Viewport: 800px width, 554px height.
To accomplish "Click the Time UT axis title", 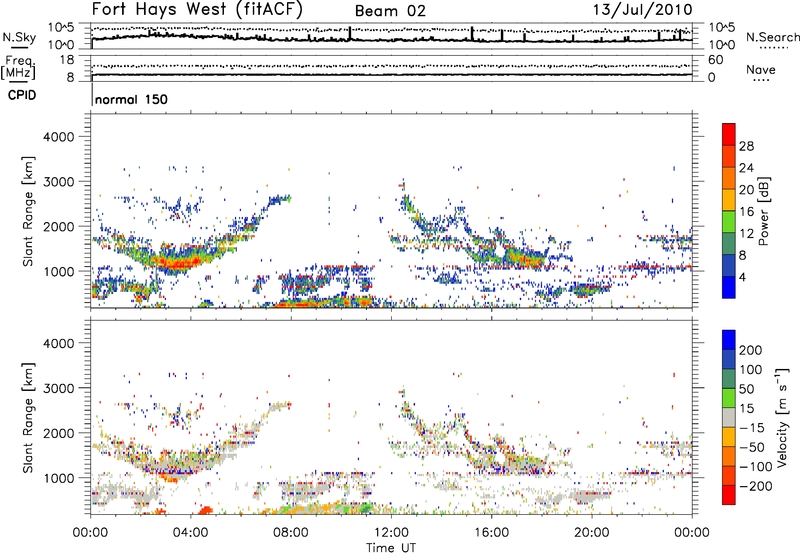I will tap(391, 548).
